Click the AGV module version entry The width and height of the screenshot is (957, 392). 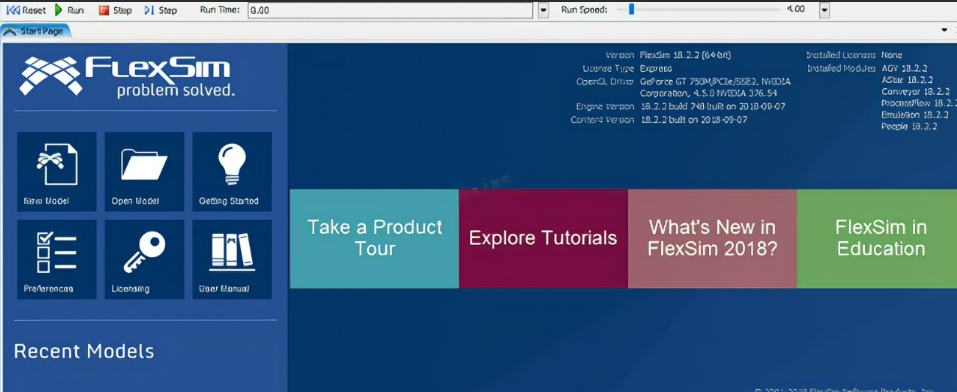point(905,68)
